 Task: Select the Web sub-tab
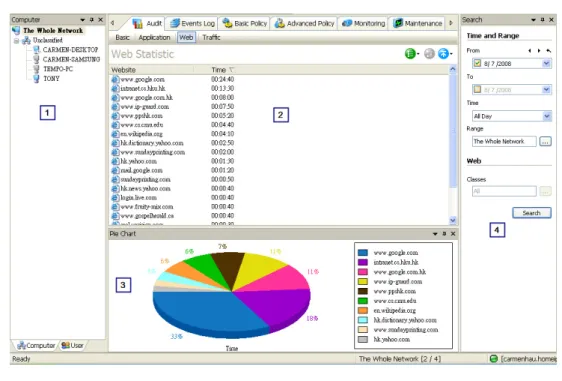coord(186,37)
